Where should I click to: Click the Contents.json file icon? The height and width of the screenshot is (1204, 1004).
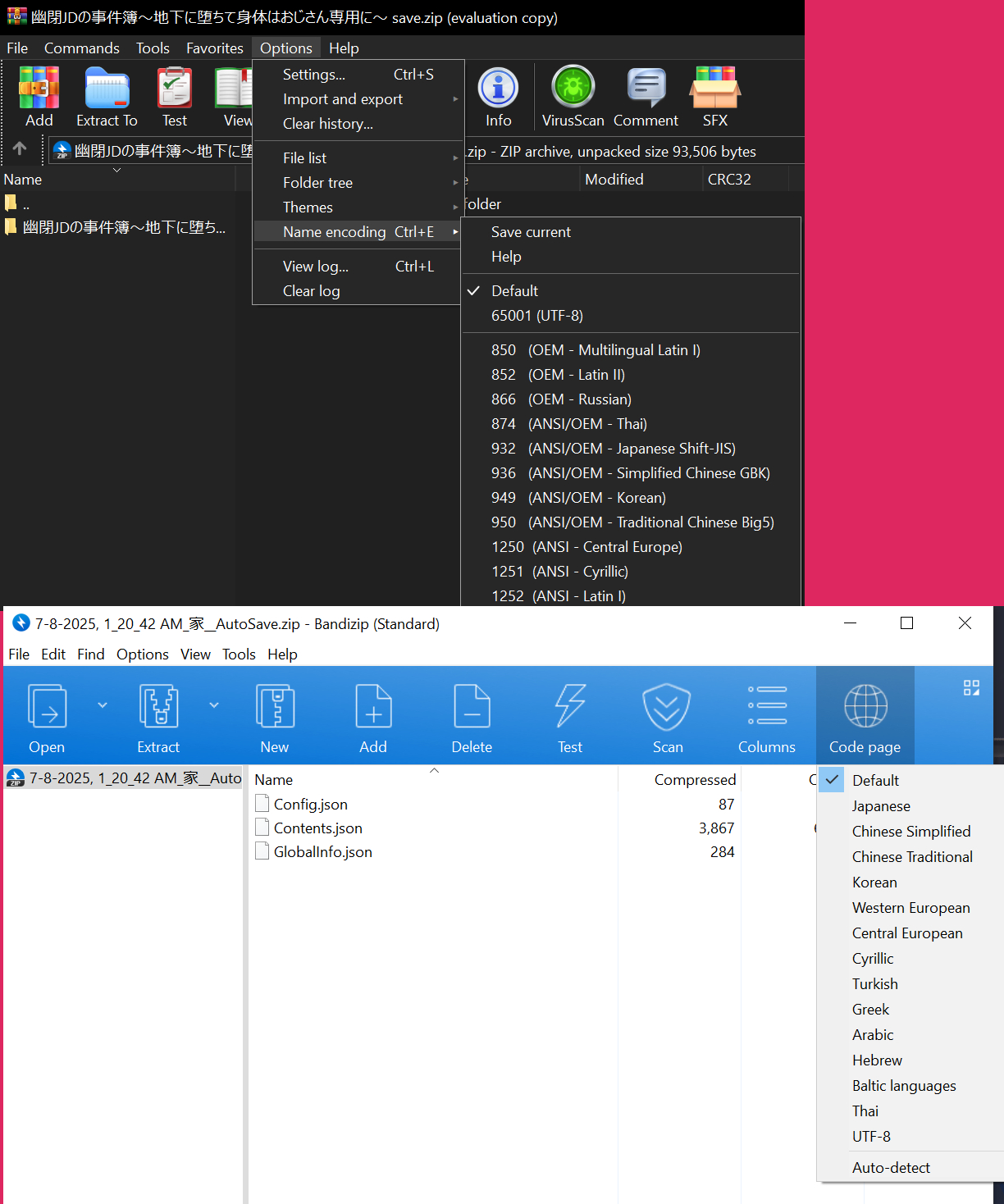pos(262,828)
